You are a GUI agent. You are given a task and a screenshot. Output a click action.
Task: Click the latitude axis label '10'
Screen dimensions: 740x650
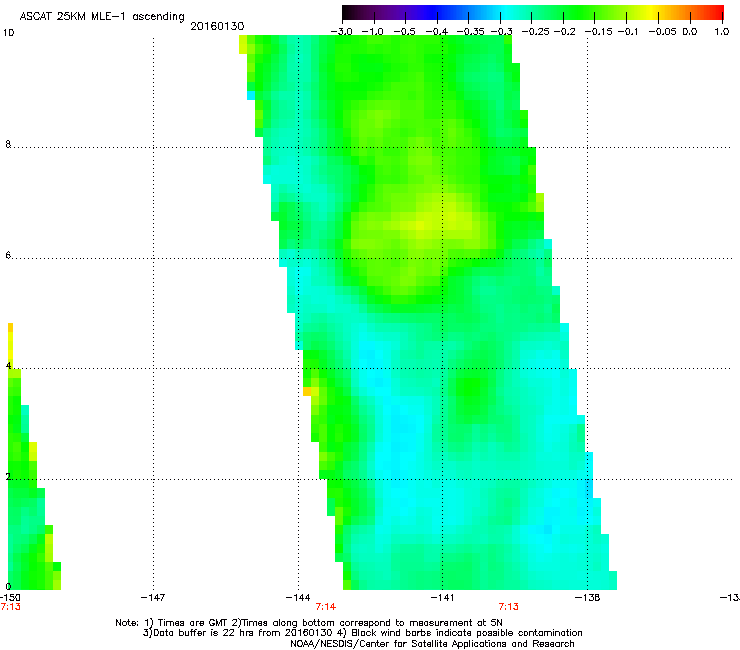[8, 33]
